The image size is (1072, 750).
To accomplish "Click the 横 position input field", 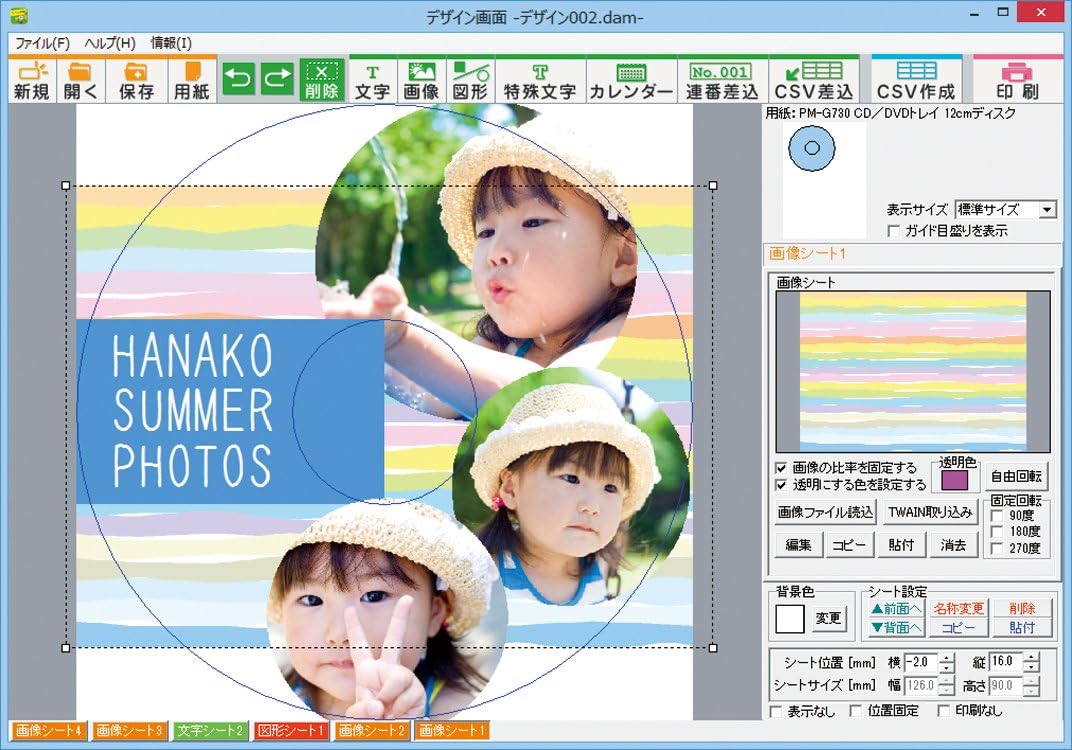I will pos(921,662).
